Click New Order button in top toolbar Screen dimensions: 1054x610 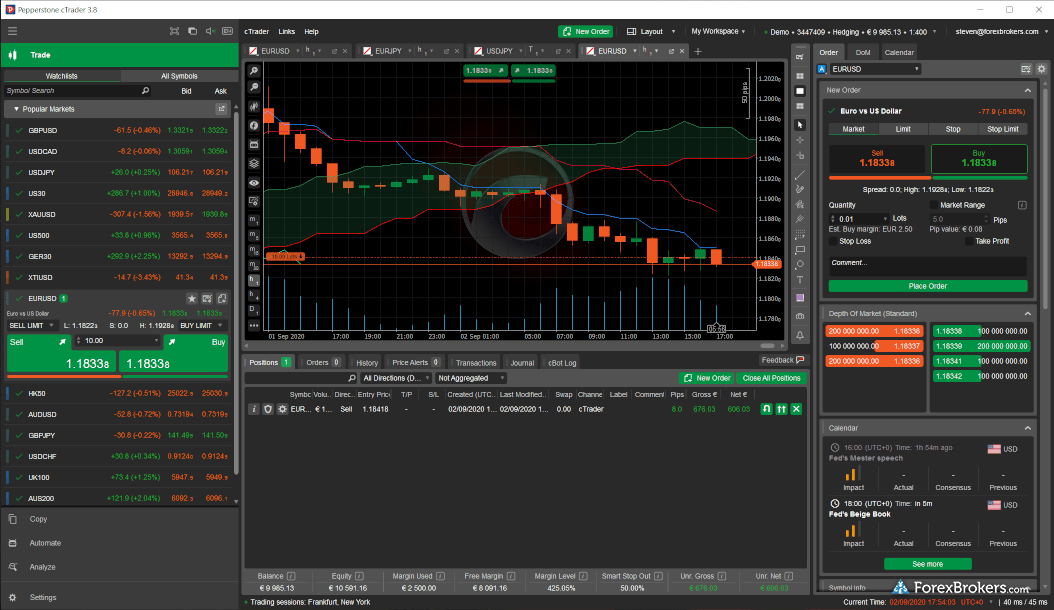[585, 32]
